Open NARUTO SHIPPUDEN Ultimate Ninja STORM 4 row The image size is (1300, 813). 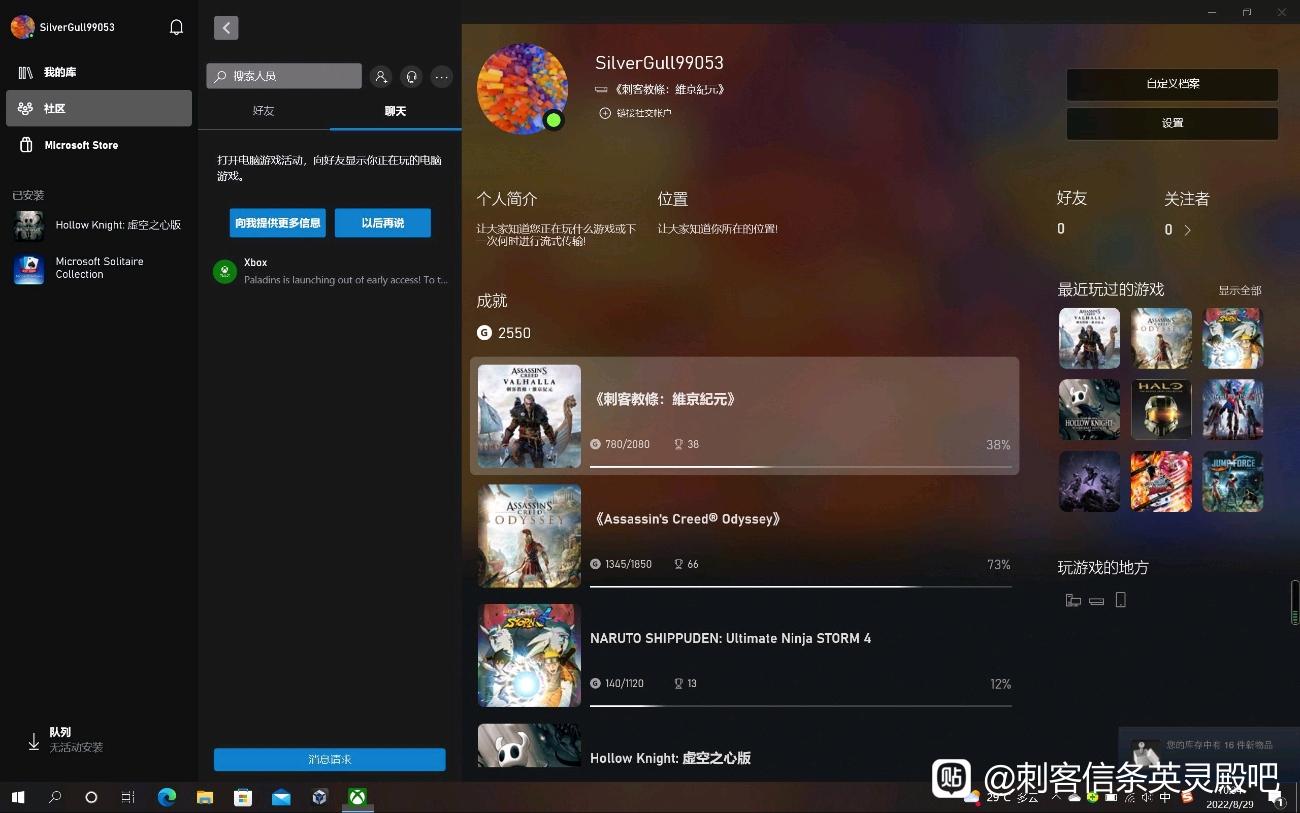click(x=744, y=655)
